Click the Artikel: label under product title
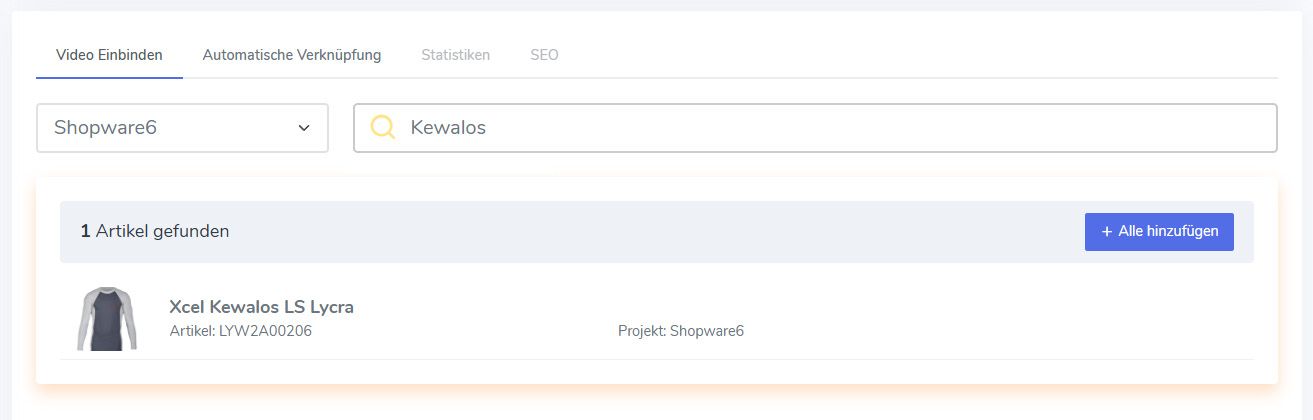The image size is (1313, 420). tap(192, 331)
